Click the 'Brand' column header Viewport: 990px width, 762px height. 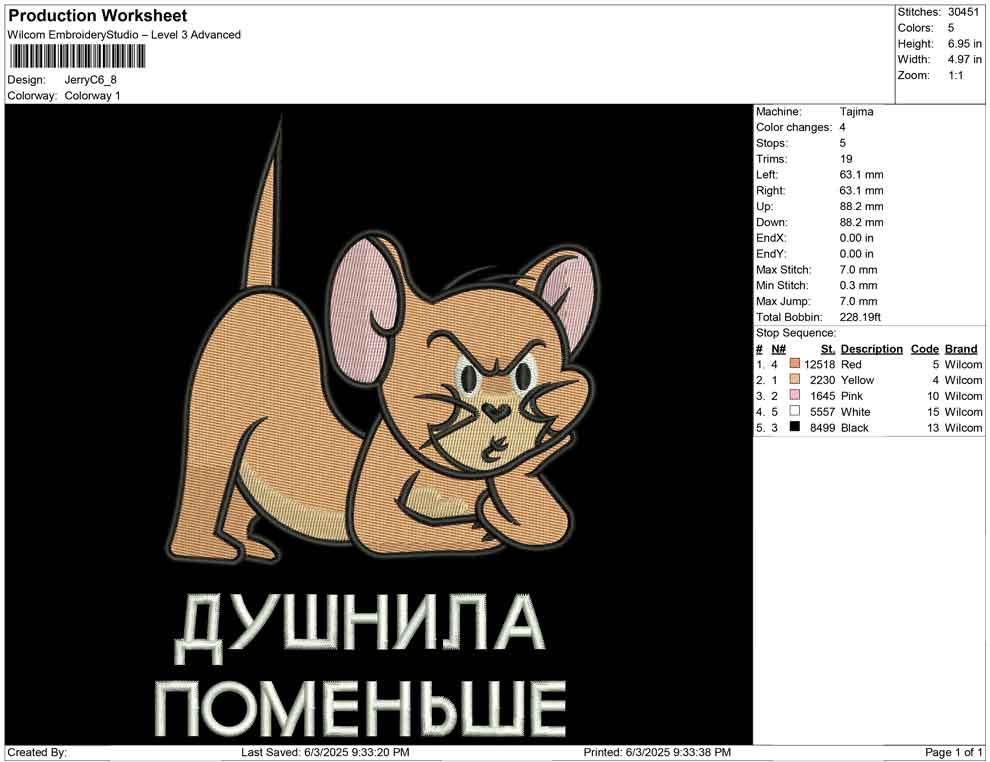961,349
